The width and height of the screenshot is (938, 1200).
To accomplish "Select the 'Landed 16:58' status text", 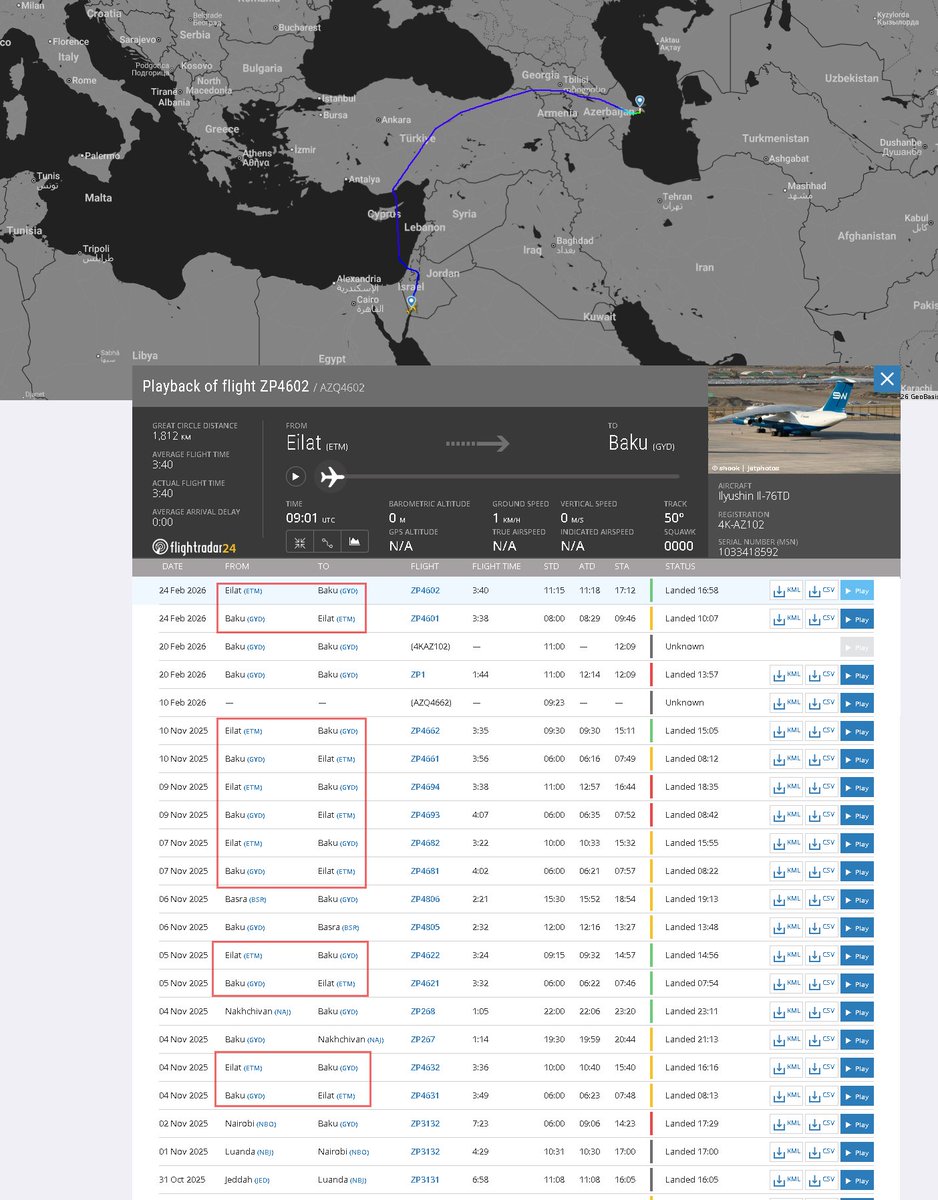I will pyautogui.click(x=691, y=590).
